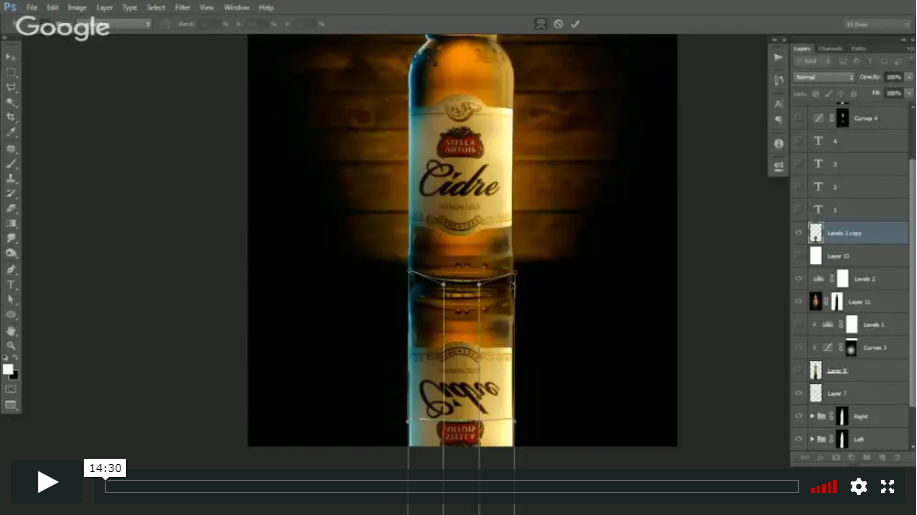Select the Crop tool
Image resolution: width=917 pixels, height=515 pixels.
11,117
